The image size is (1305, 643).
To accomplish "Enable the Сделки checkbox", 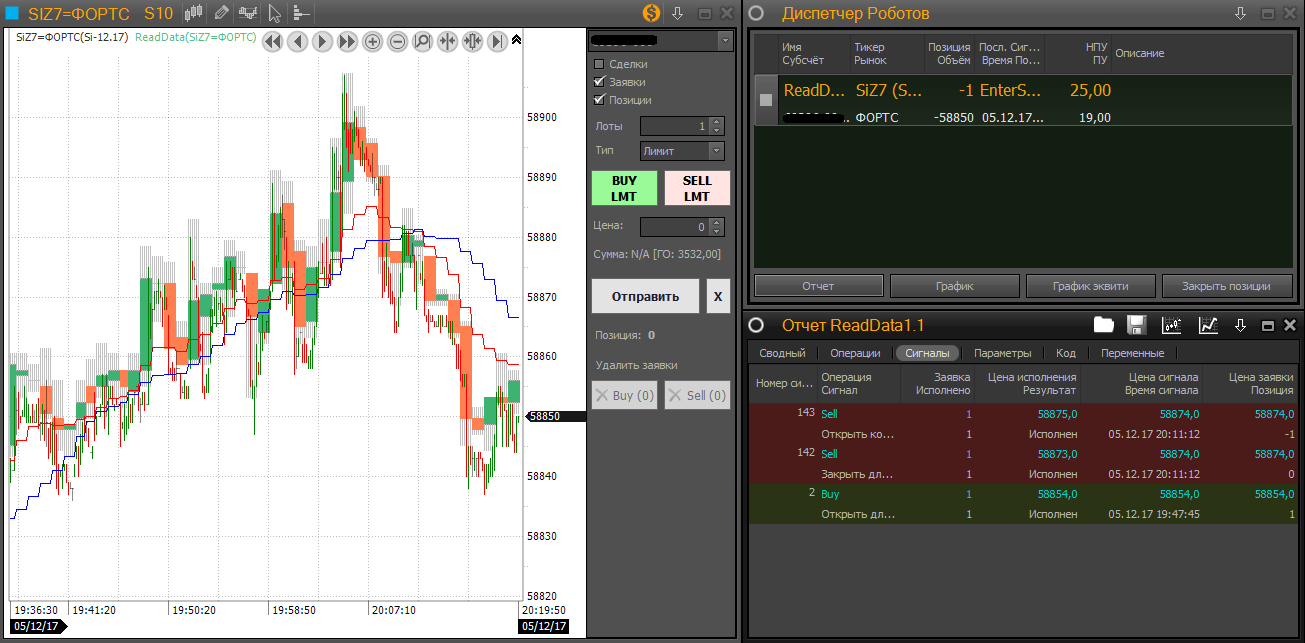I will click(x=600, y=64).
